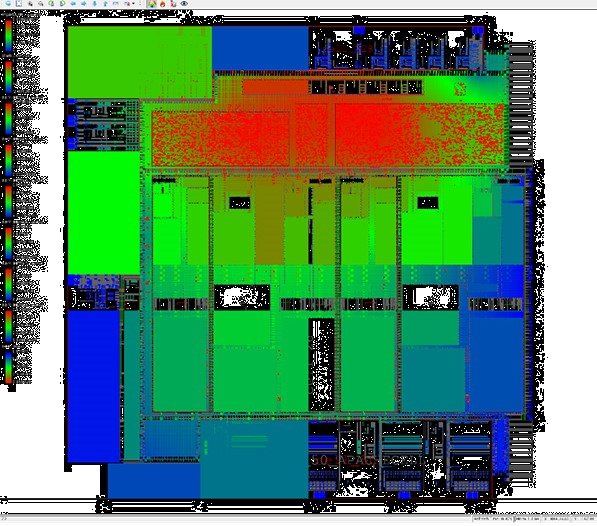This screenshot has width=597, height=526.
Task: Click the inverted blue-topped color scale bar
Action: [8, 368]
